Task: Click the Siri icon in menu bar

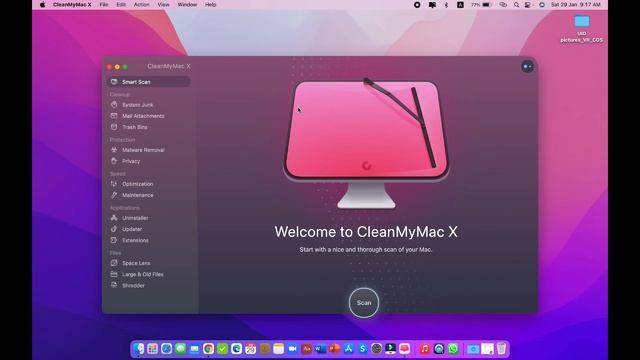Action: pos(542,5)
